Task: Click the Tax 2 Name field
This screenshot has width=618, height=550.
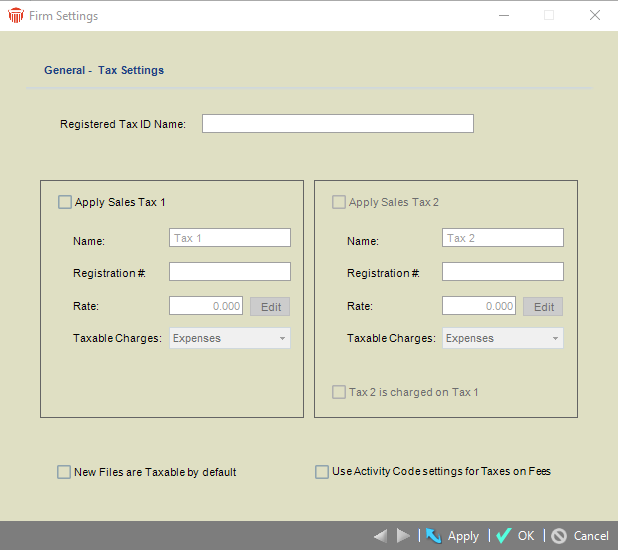Action: point(503,238)
